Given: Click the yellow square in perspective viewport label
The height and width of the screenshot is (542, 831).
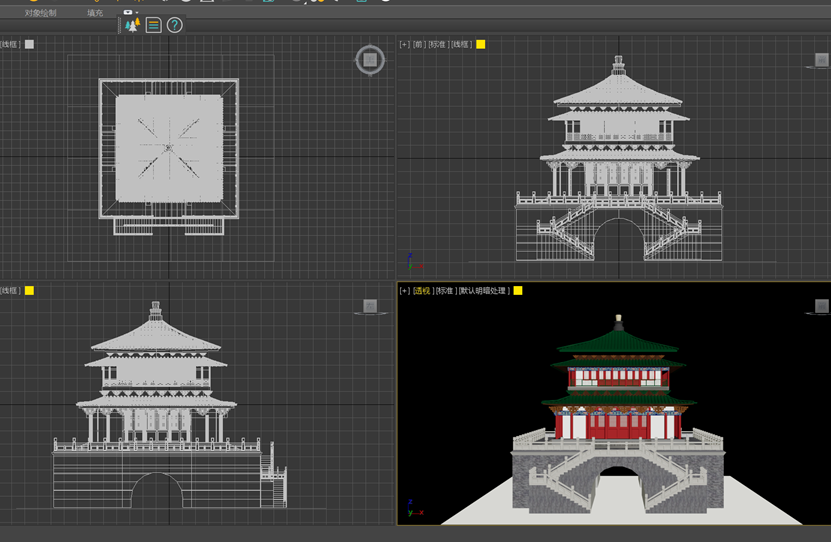Looking at the screenshot, I should 518,290.
